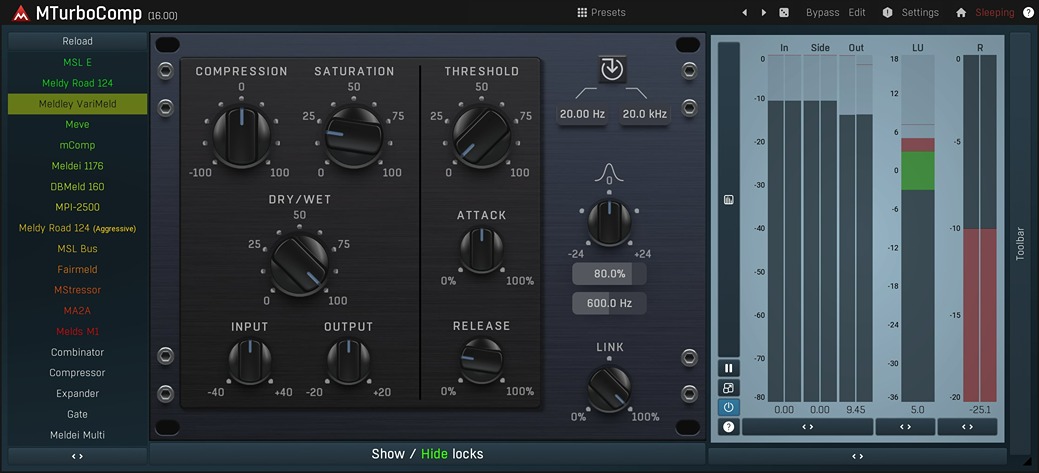The image size is (1039, 473).
Task: Click Show locks
Action: coord(388,454)
